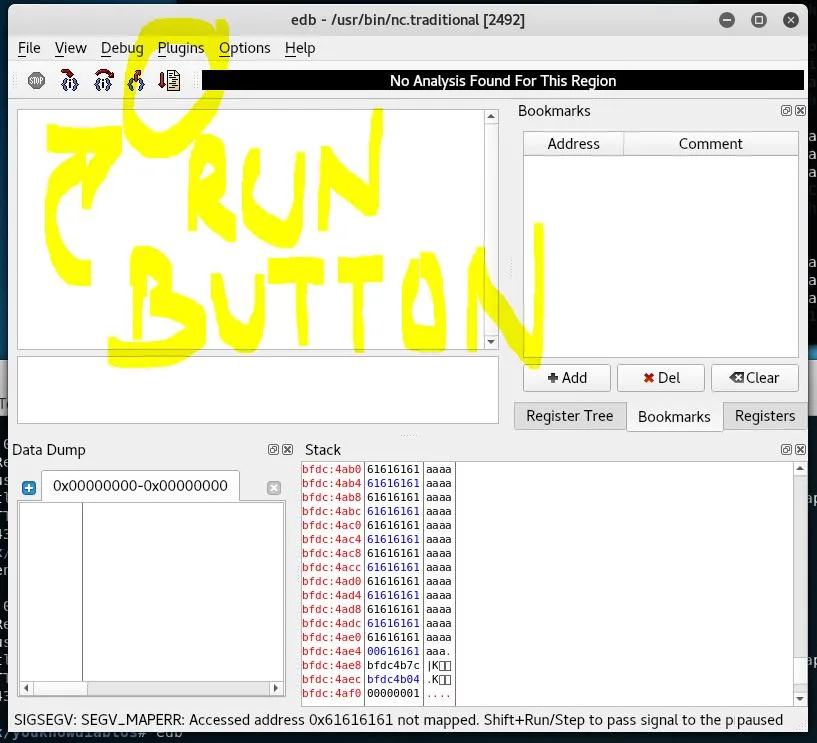817x743 pixels.
Task: Select stack row bfdc:4ac0
Action: click(x=377, y=525)
